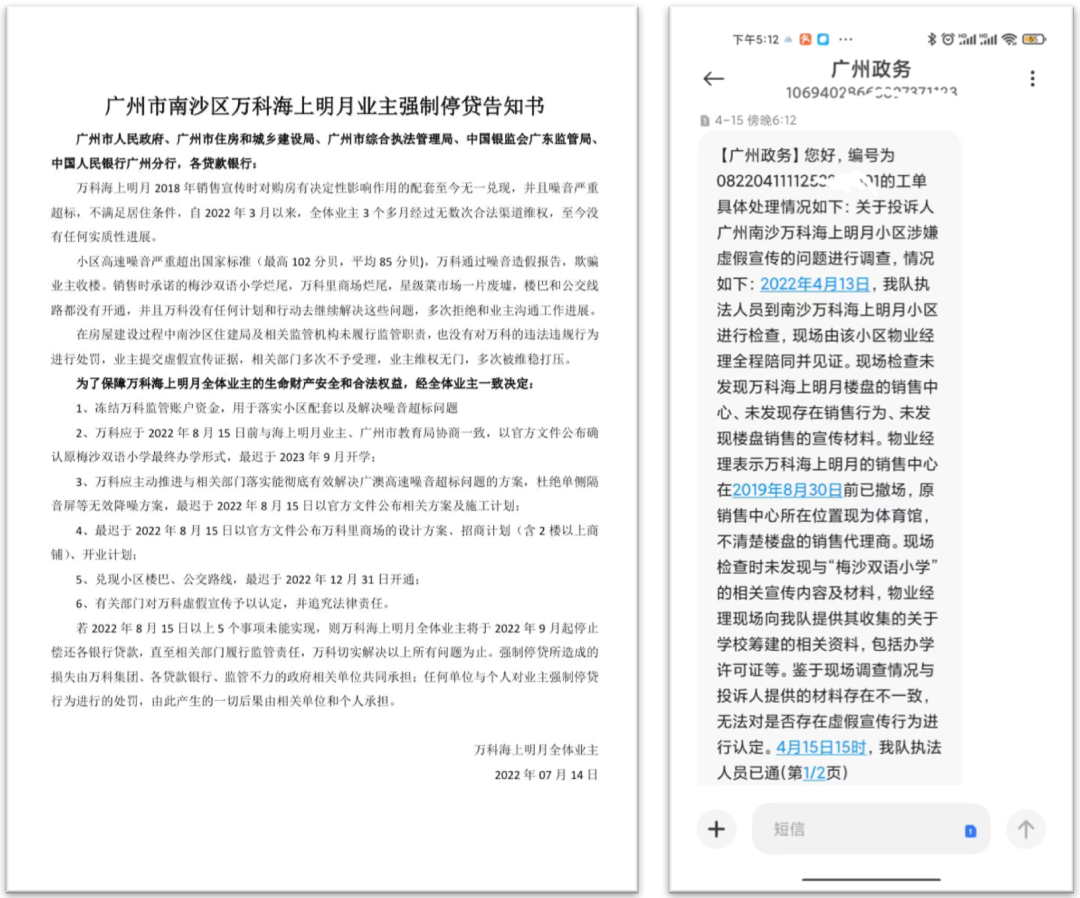Click item 1 冻结万科监管账户资金
The width and height of the screenshot is (1080, 898).
tap(267, 408)
